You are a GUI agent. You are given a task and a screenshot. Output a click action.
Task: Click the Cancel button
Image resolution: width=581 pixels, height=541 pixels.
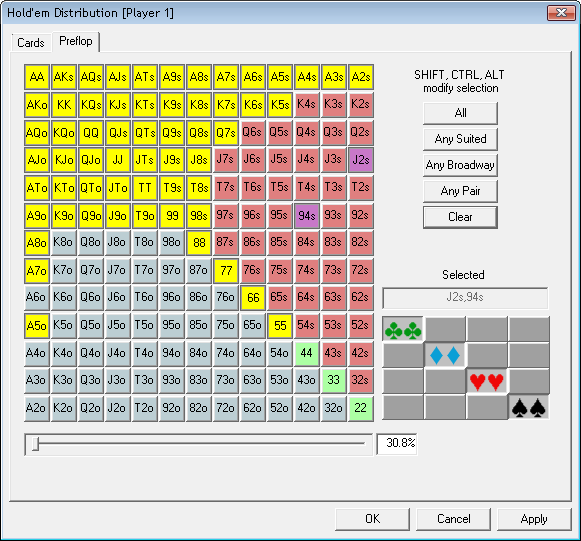454,519
